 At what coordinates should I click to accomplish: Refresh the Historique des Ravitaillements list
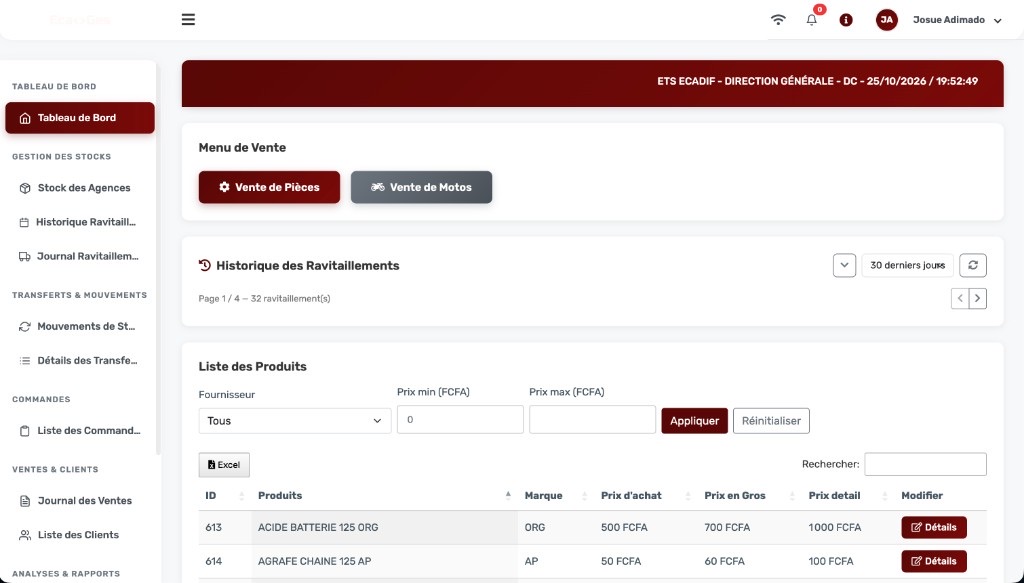pos(973,266)
